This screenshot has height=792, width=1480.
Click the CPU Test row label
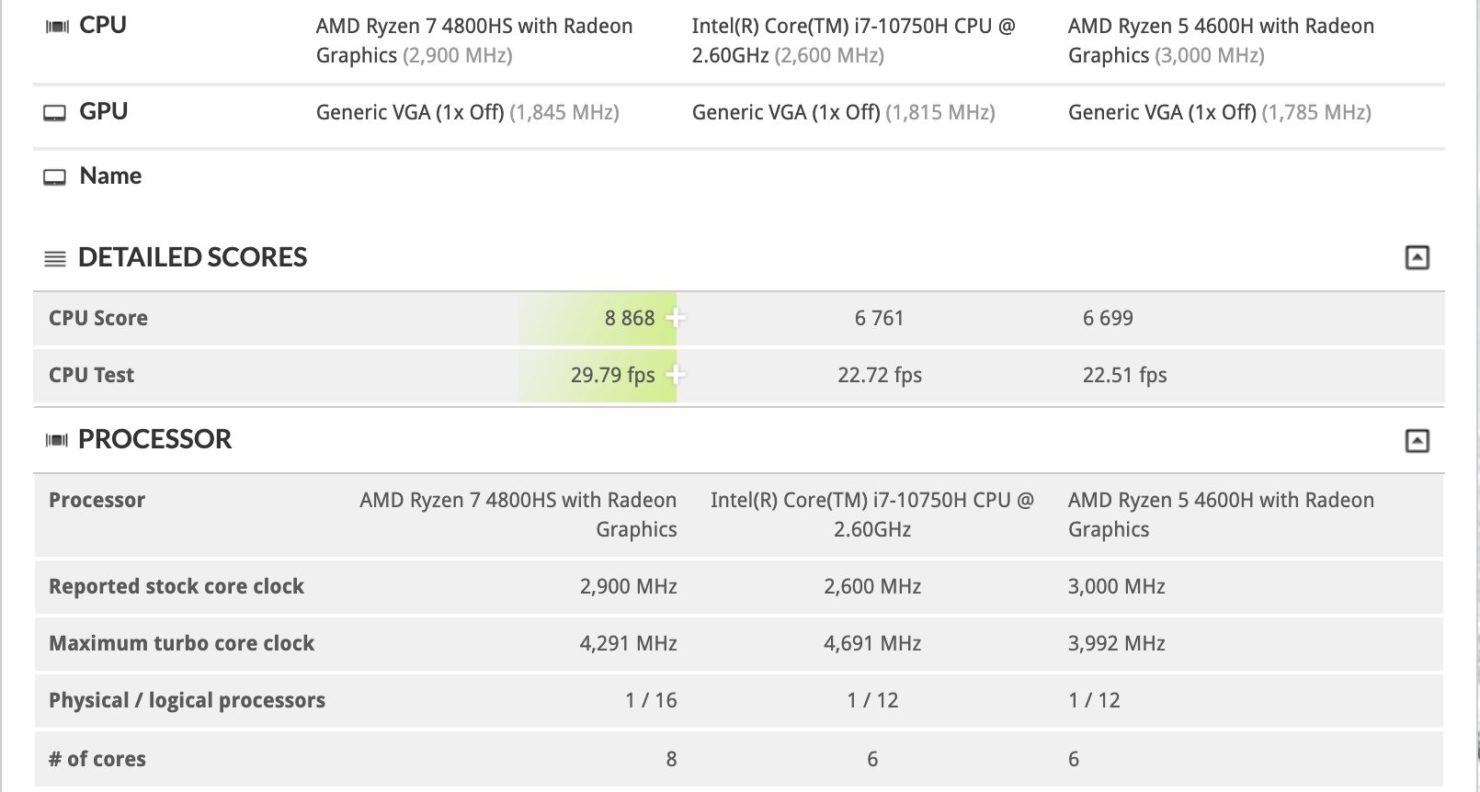(91, 375)
